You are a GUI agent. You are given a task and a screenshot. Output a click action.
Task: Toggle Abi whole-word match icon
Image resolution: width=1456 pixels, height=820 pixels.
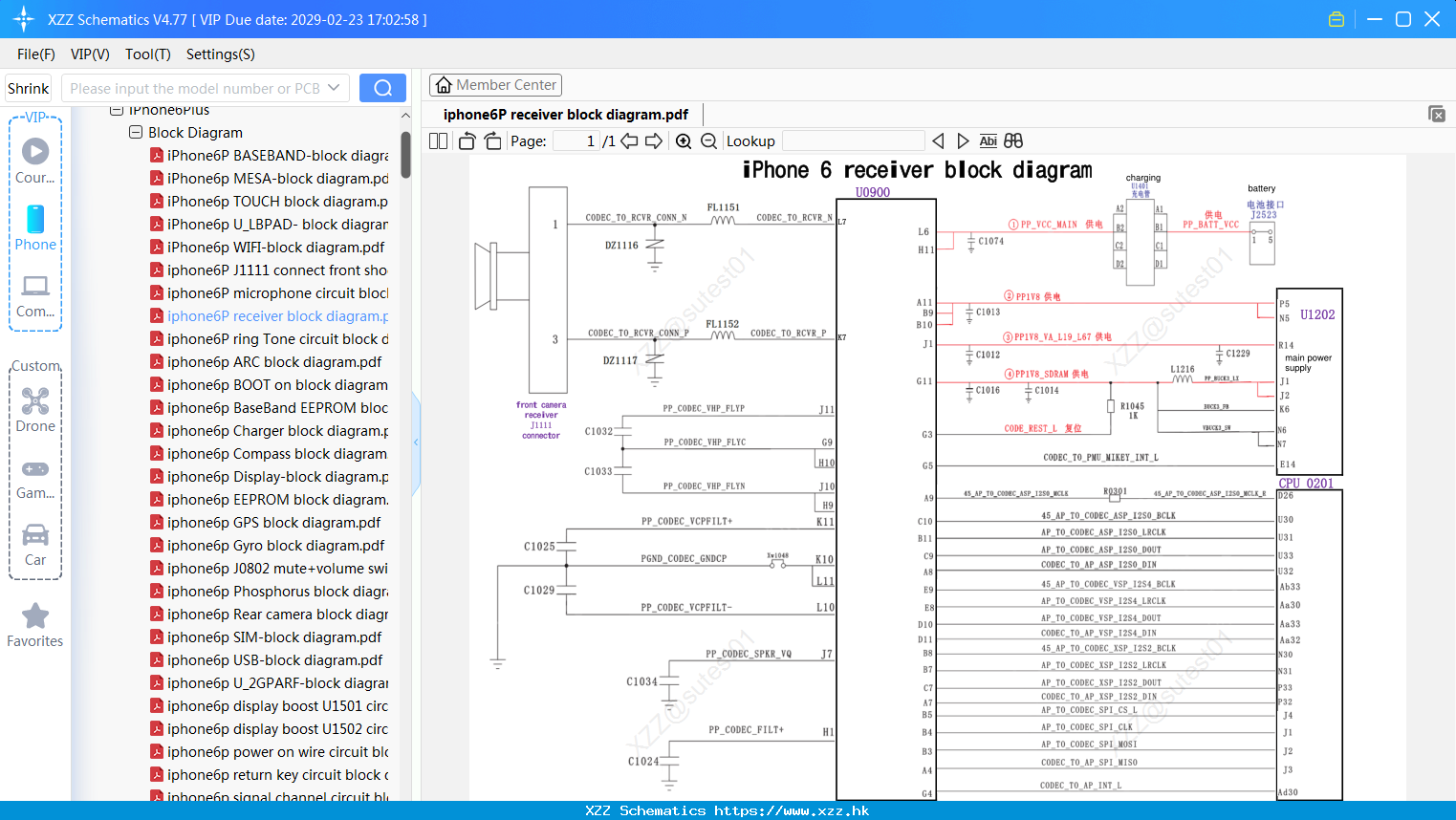click(988, 140)
